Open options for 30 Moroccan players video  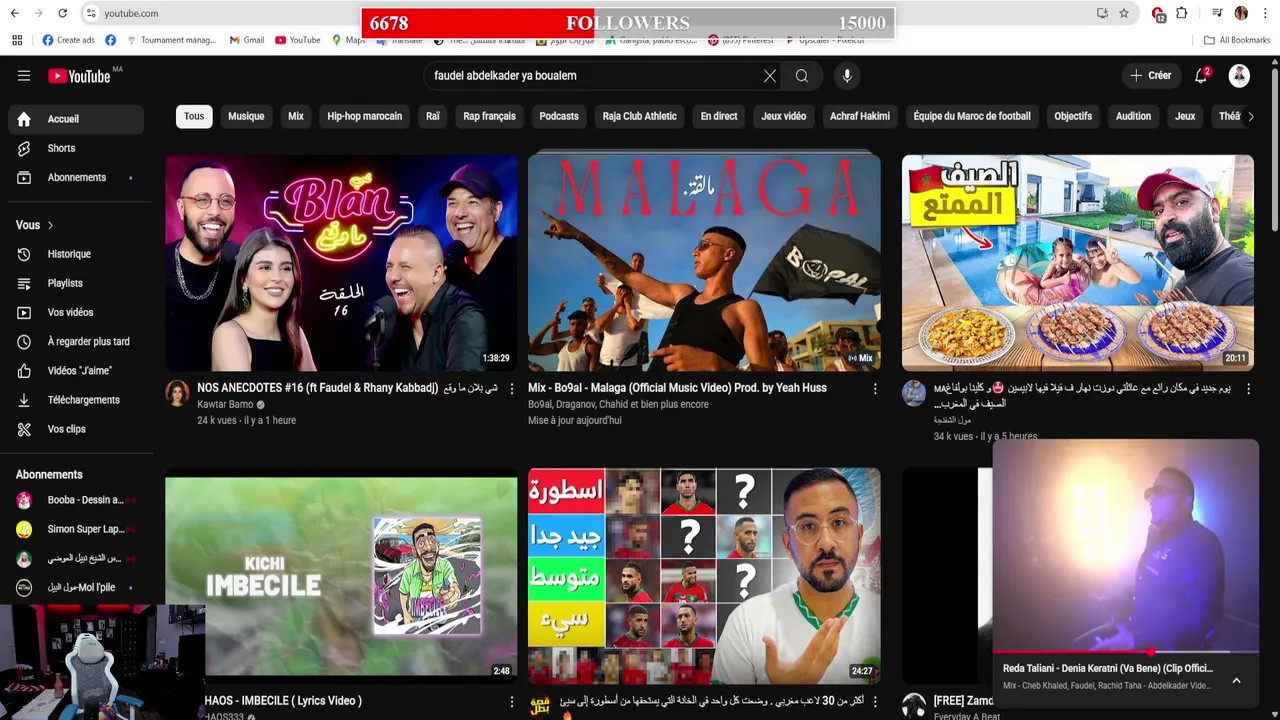pos(874,702)
